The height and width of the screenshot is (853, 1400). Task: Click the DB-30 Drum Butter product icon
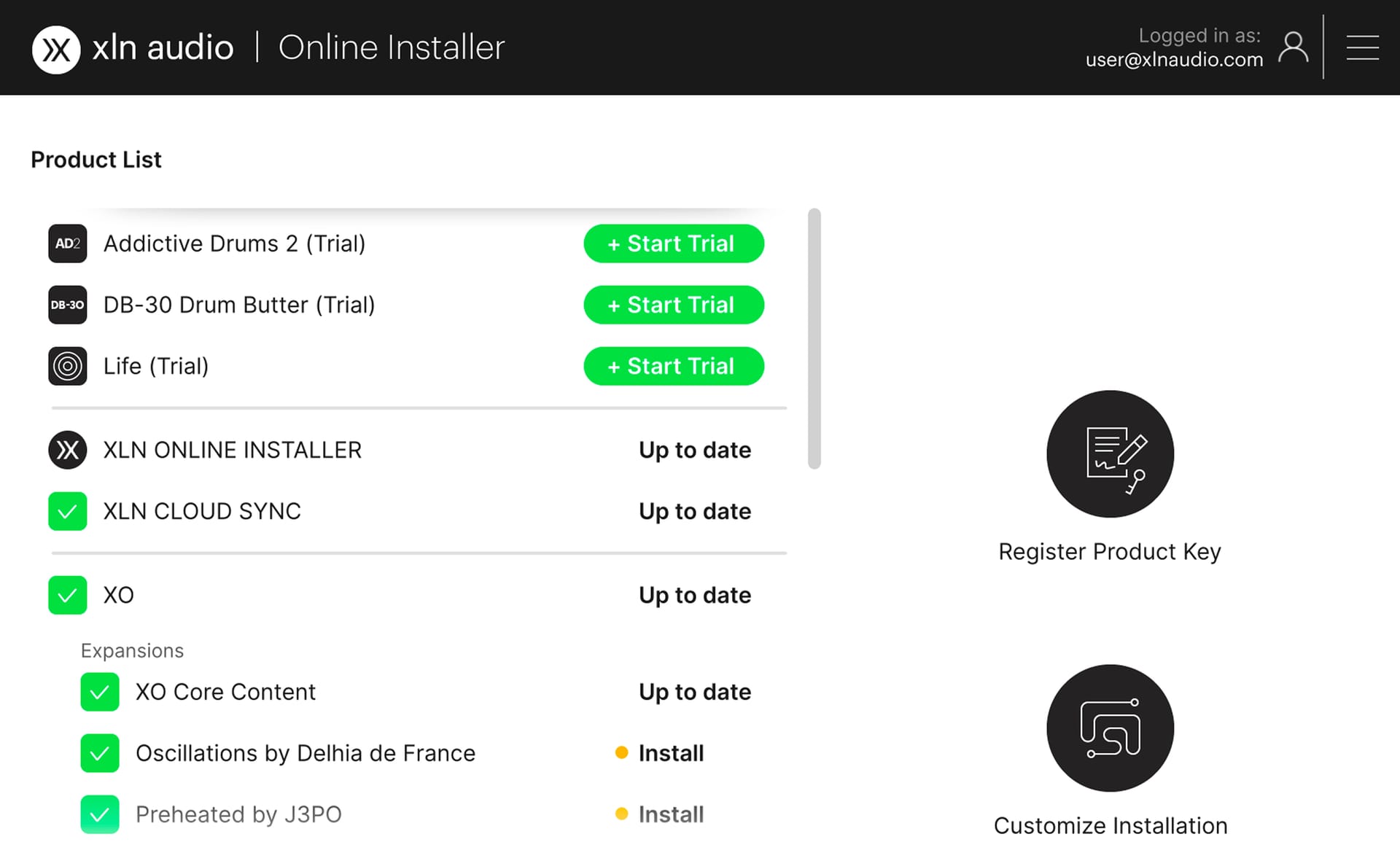68,305
